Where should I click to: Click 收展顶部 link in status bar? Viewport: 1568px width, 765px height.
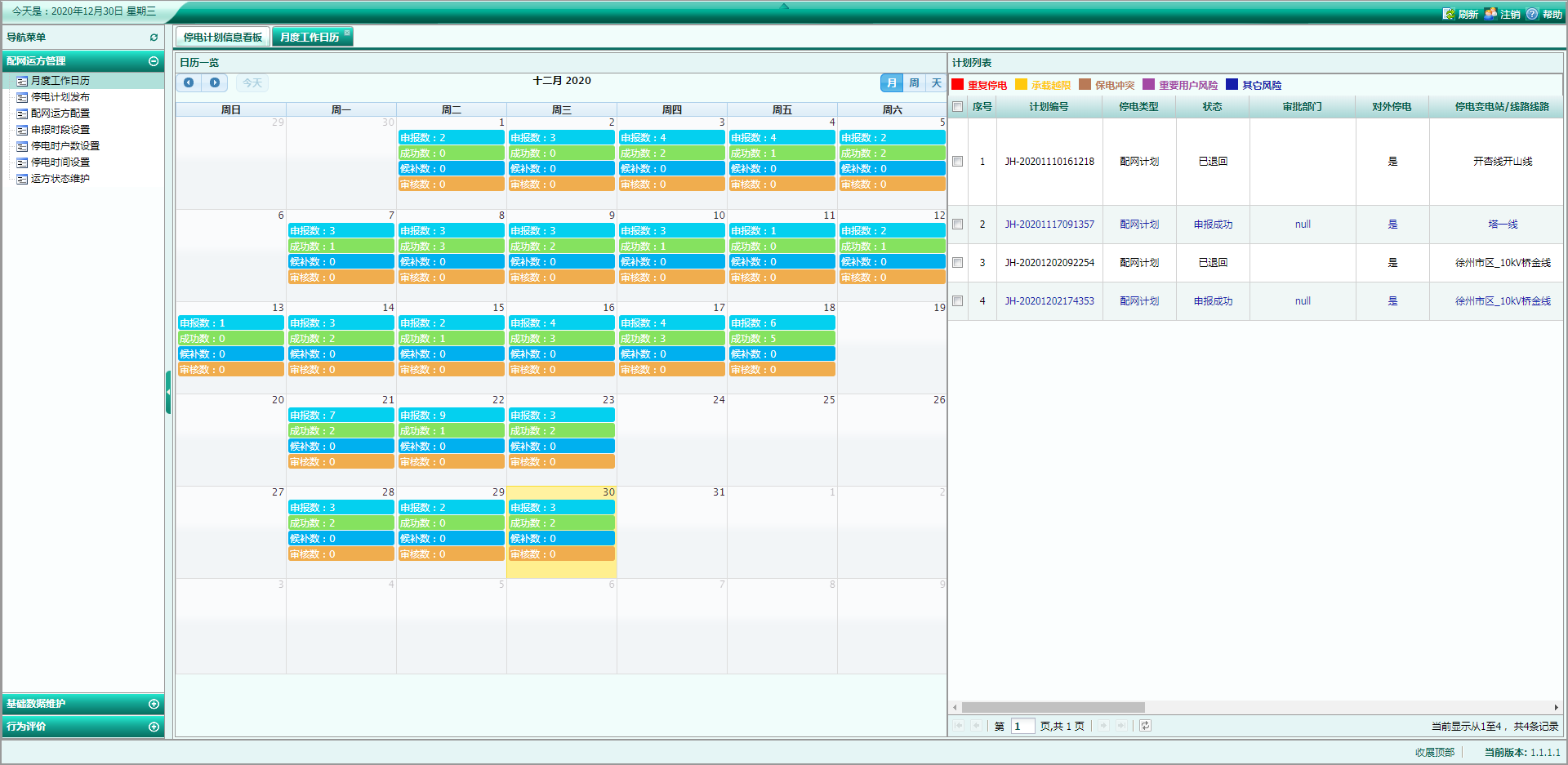tap(1435, 753)
